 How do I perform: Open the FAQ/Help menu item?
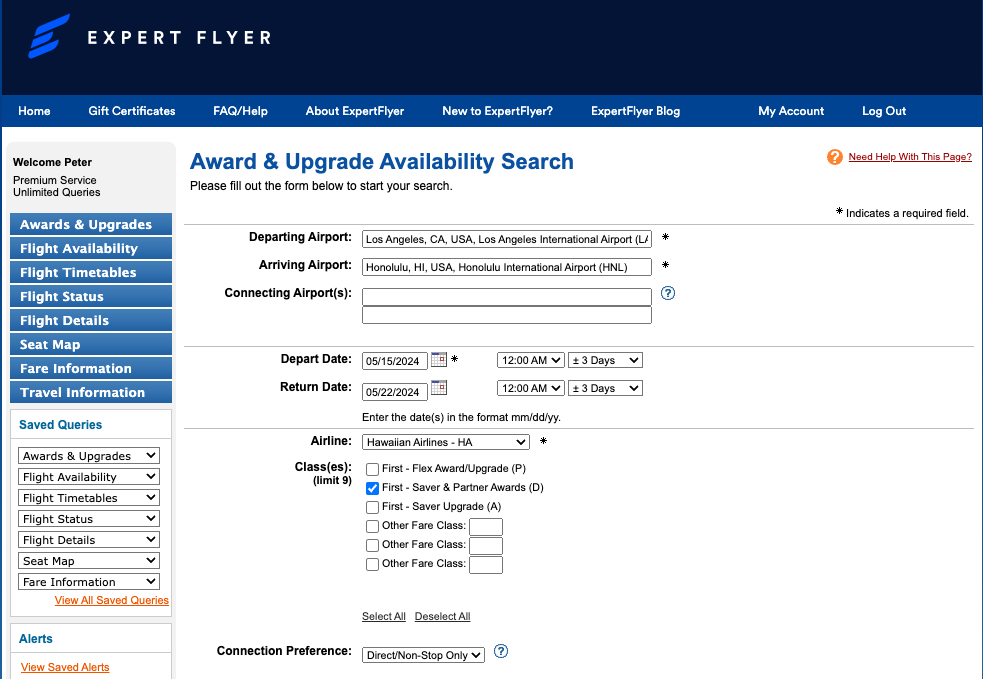tap(240, 111)
